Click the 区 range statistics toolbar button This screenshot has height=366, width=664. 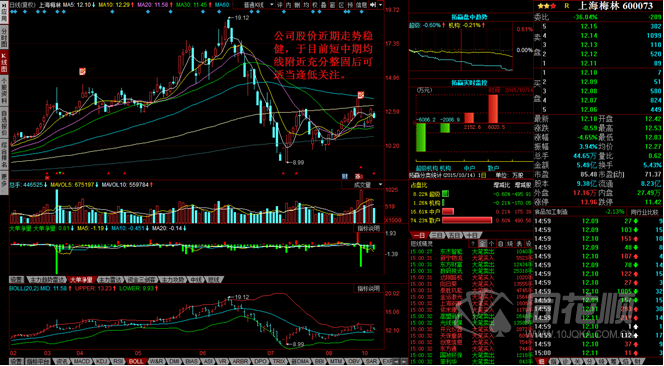click(x=342, y=5)
